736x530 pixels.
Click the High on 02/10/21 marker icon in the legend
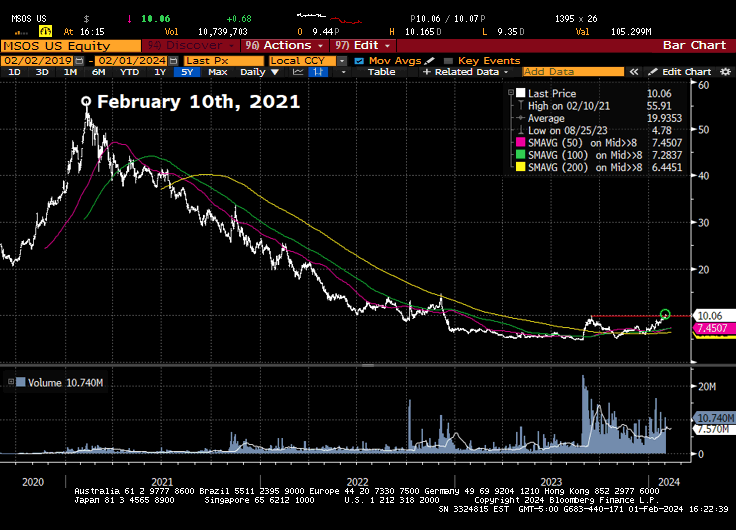521,106
